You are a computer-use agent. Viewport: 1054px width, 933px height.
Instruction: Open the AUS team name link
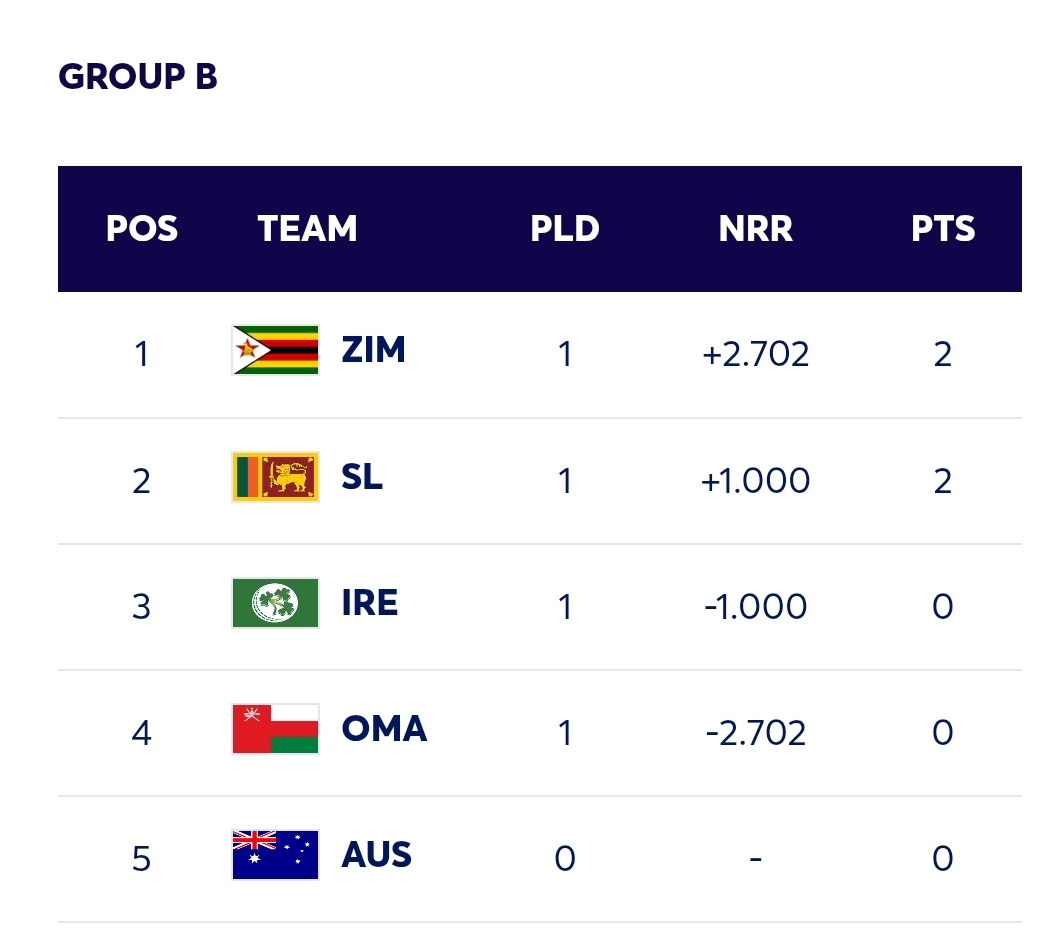click(x=376, y=855)
